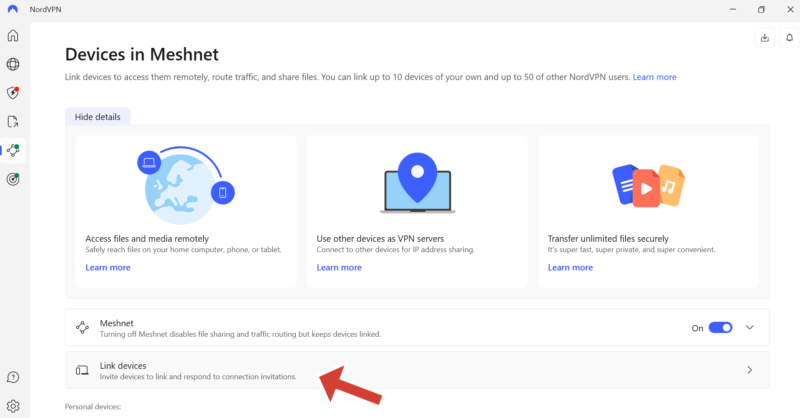Open the Home icon in sidebar
The width and height of the screenshot is (800, 418).
pyautogui.click(x=13, y=36)
